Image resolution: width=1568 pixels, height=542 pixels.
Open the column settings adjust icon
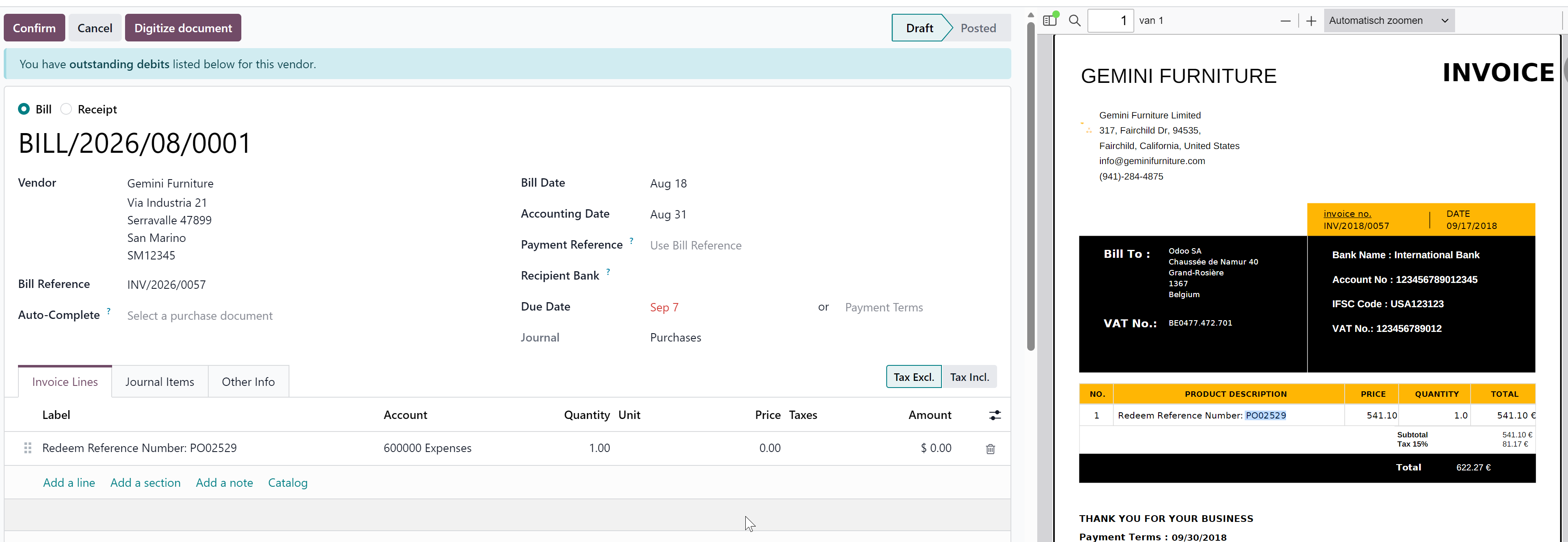pyautogui.click(x=995, y=415)
